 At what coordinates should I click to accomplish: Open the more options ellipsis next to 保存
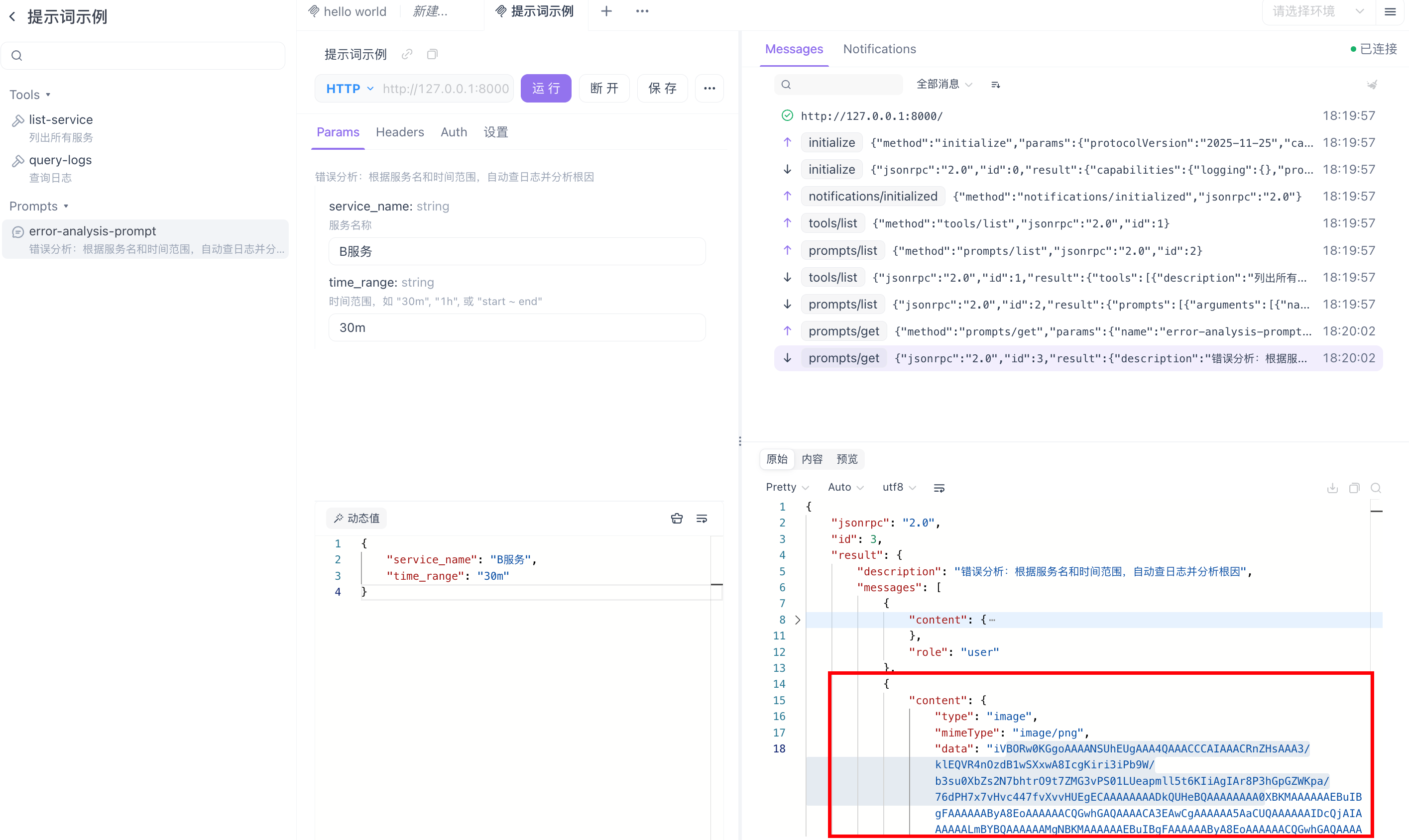pyautogui.click(x=709, y=88)
